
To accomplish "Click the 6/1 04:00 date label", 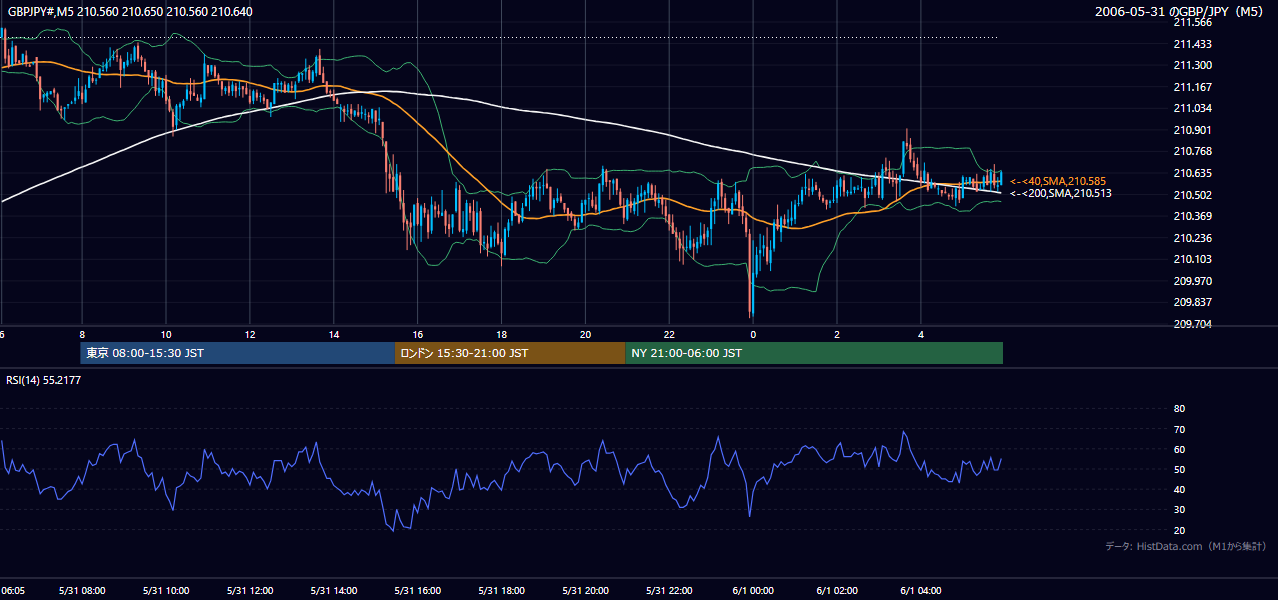I will [x=921, y=591].
